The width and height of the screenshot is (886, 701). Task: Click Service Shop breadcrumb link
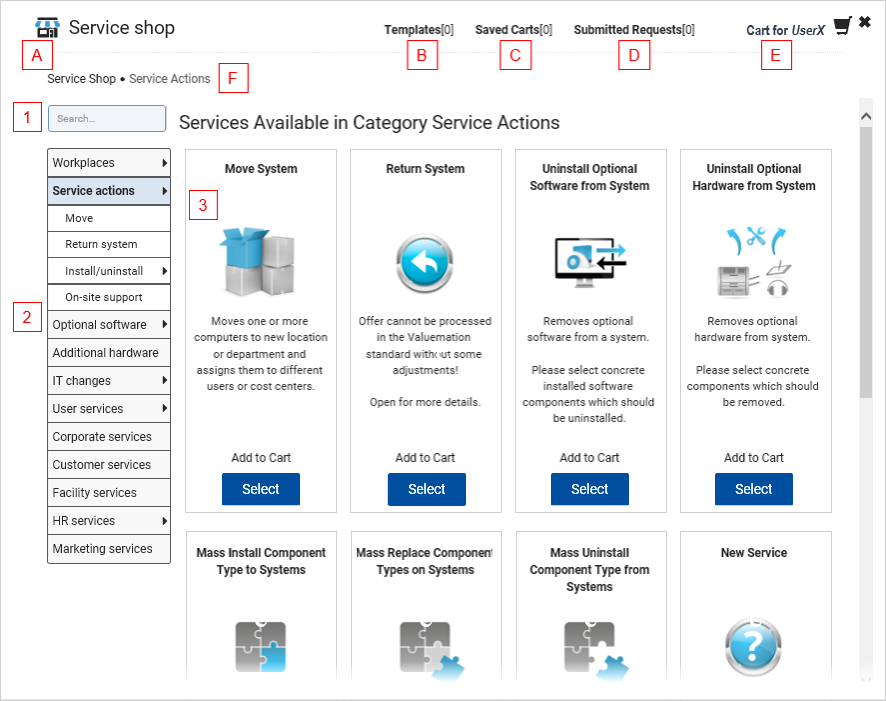click(81, 79)
